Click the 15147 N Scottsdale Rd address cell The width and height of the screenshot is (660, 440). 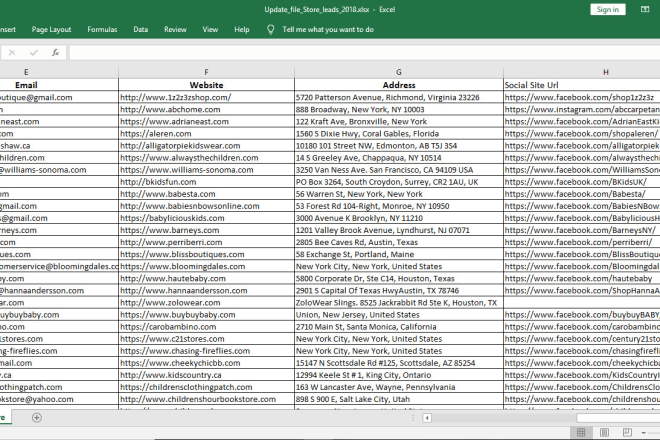[399, 363]
